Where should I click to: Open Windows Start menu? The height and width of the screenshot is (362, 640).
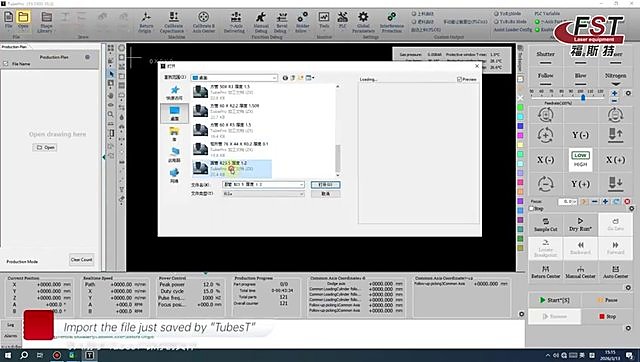(x=8, y=355)
